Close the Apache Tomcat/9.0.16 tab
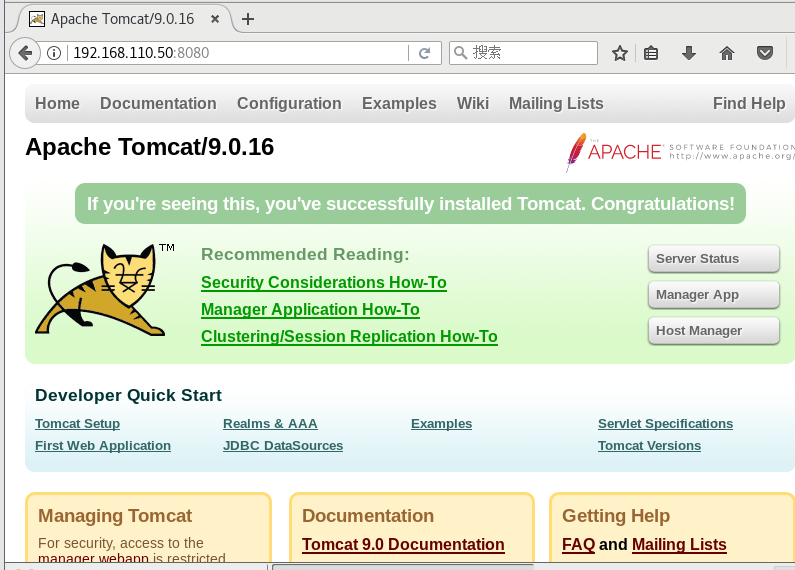The width and height of the screenshot is (795, 570). click(215, 19)
